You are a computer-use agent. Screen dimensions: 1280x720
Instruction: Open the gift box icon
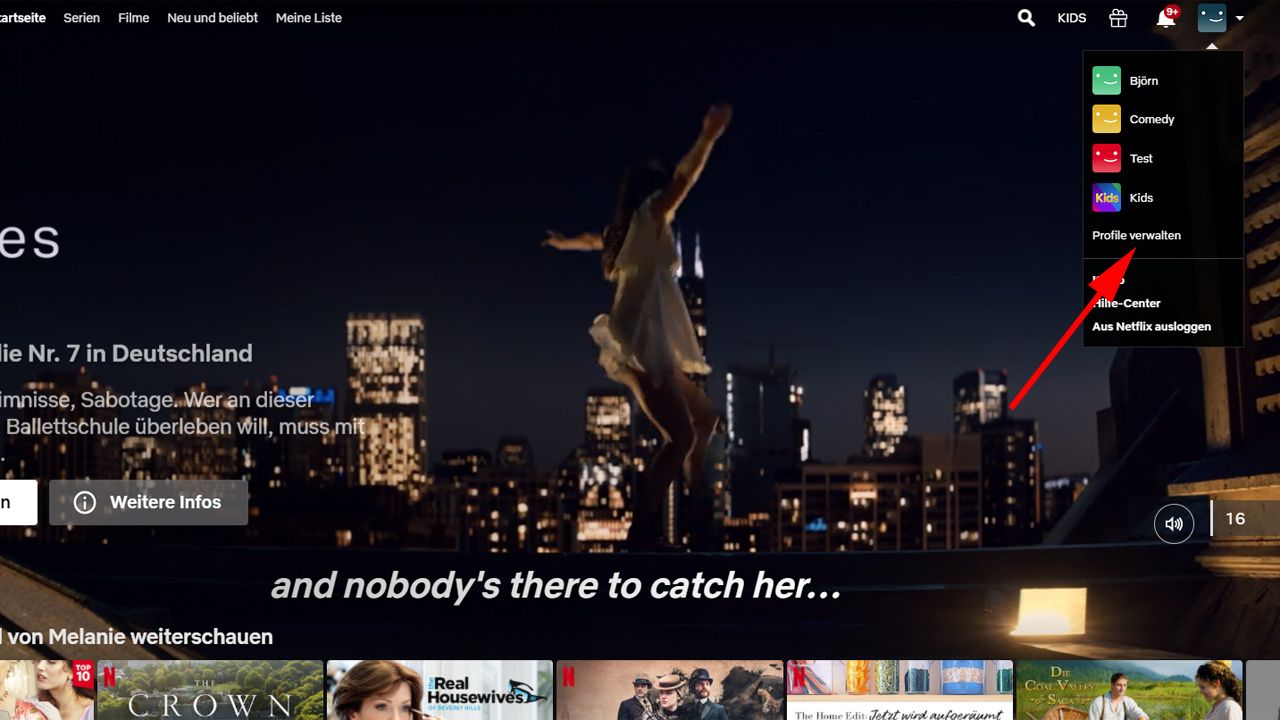(1118, 18)
